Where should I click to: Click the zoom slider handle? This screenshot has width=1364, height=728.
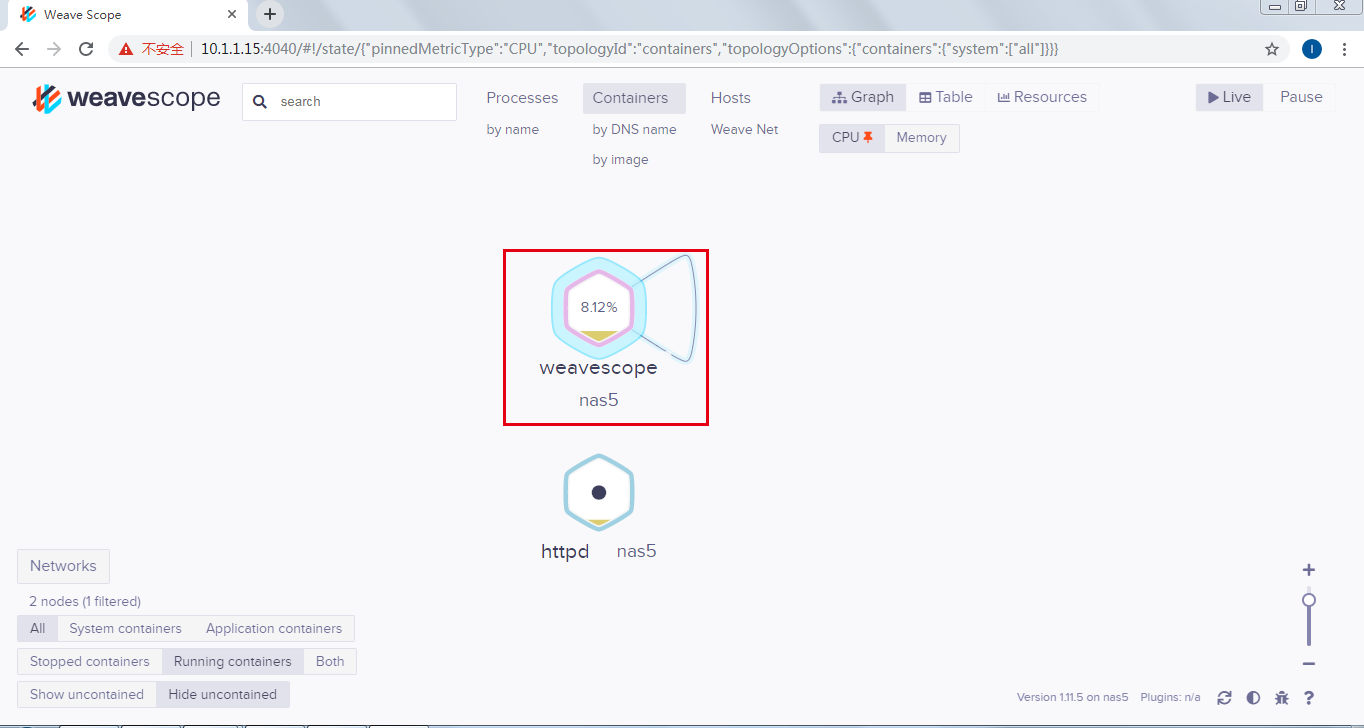point(1308,600)
